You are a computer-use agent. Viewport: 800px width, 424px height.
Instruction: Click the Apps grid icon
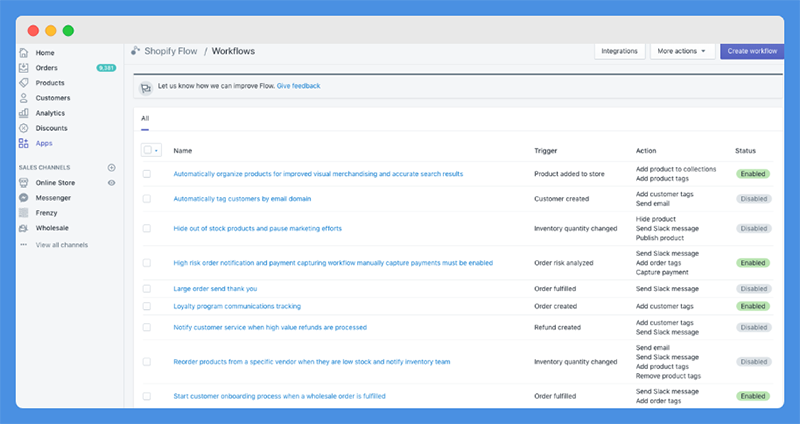23,143
